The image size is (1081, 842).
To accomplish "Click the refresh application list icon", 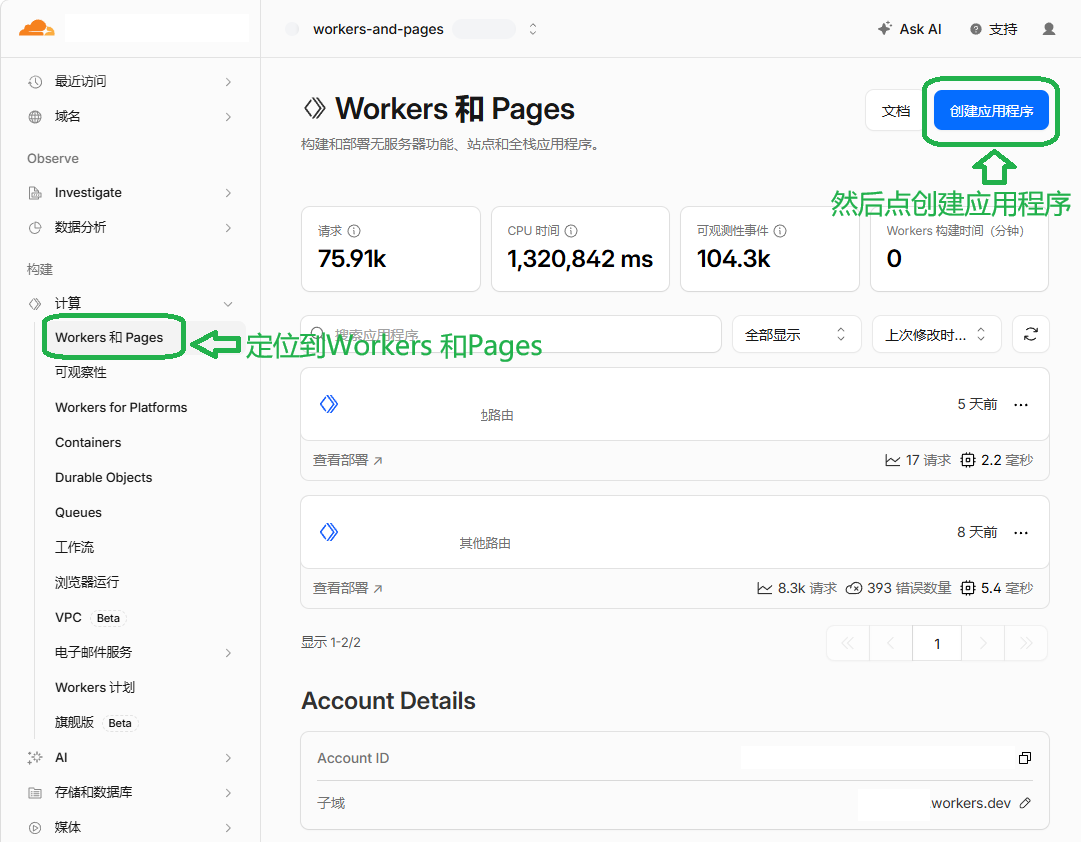I will click(1031, 334).
